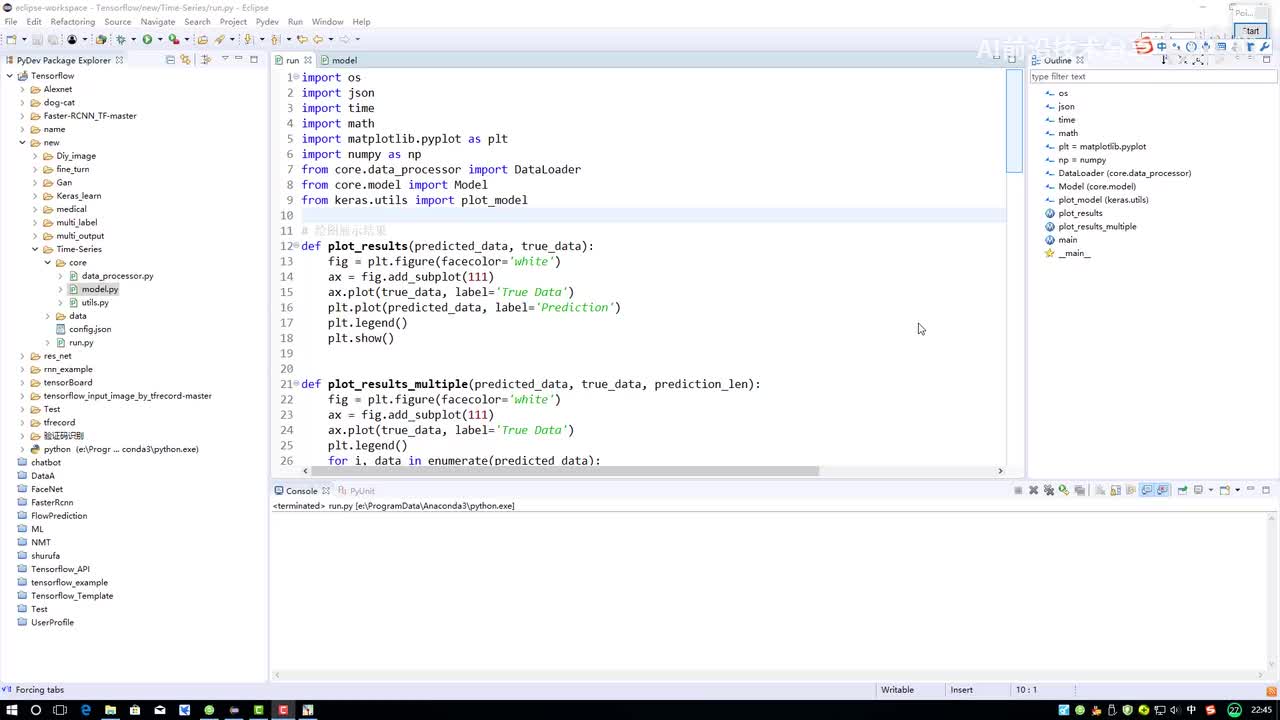Toggle Show Console When Standard Error Changes
Screen dimensions: 1280x720
1162,490
